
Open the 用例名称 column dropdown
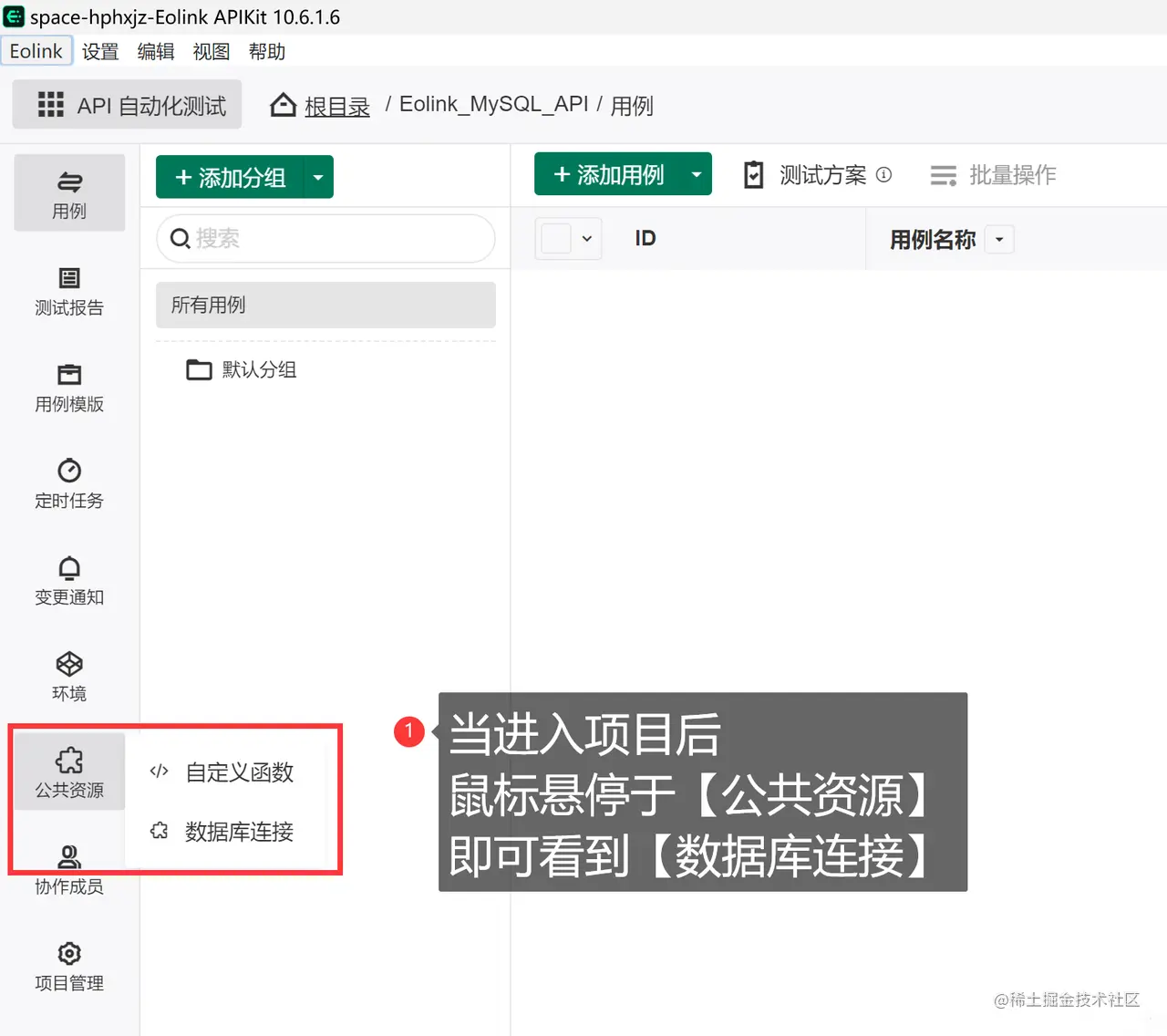[x=999, y=240]
